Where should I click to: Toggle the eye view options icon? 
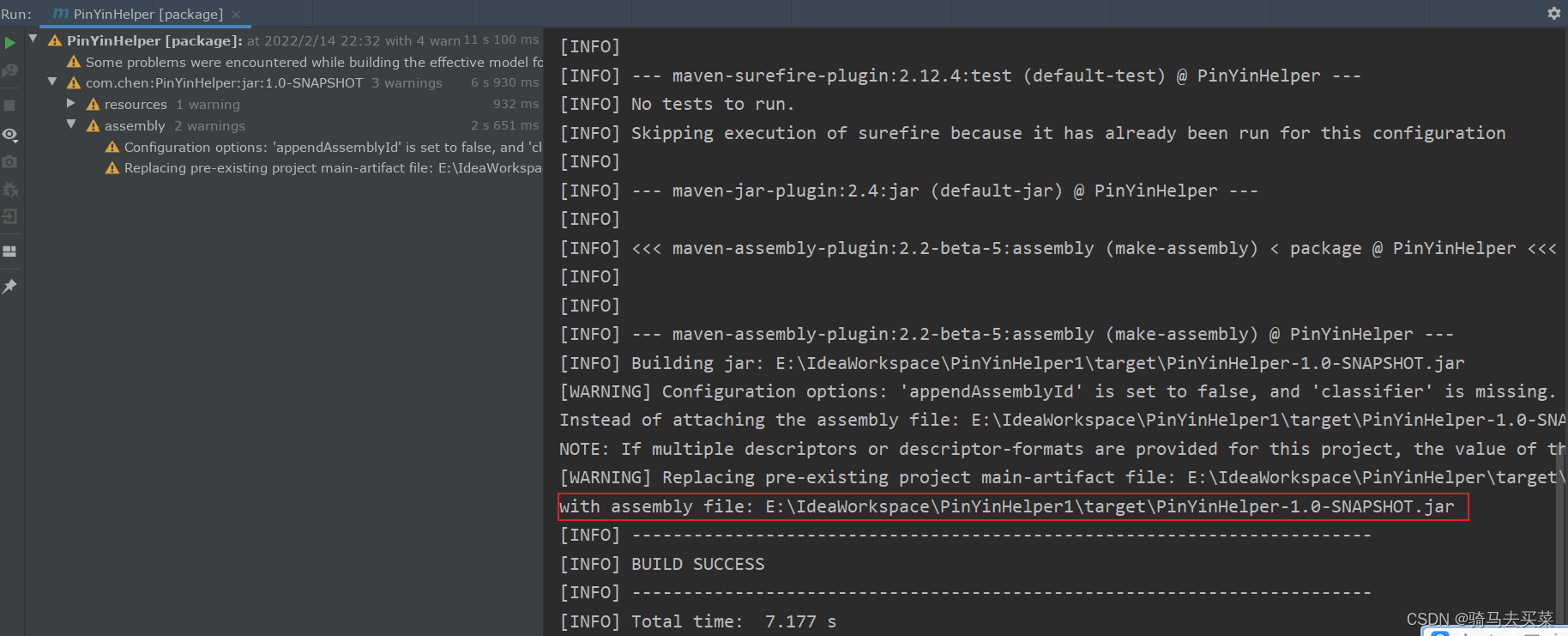coord(10,135)
